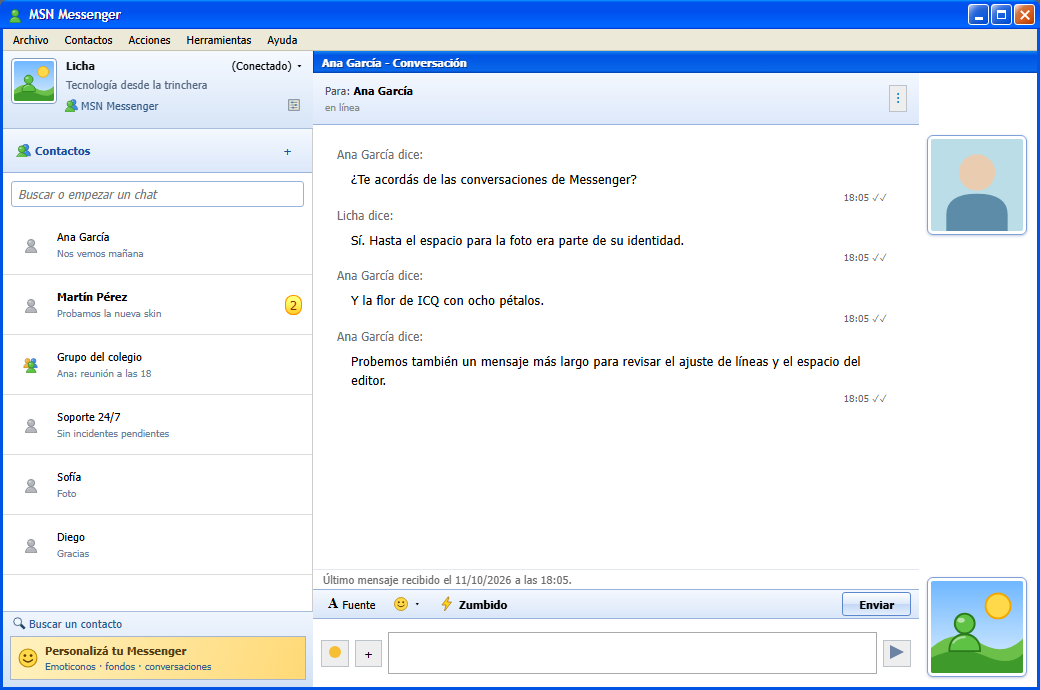The image size is (1040, 690).
Task: Click inside the message text box
Action: [x=632, y=653]
